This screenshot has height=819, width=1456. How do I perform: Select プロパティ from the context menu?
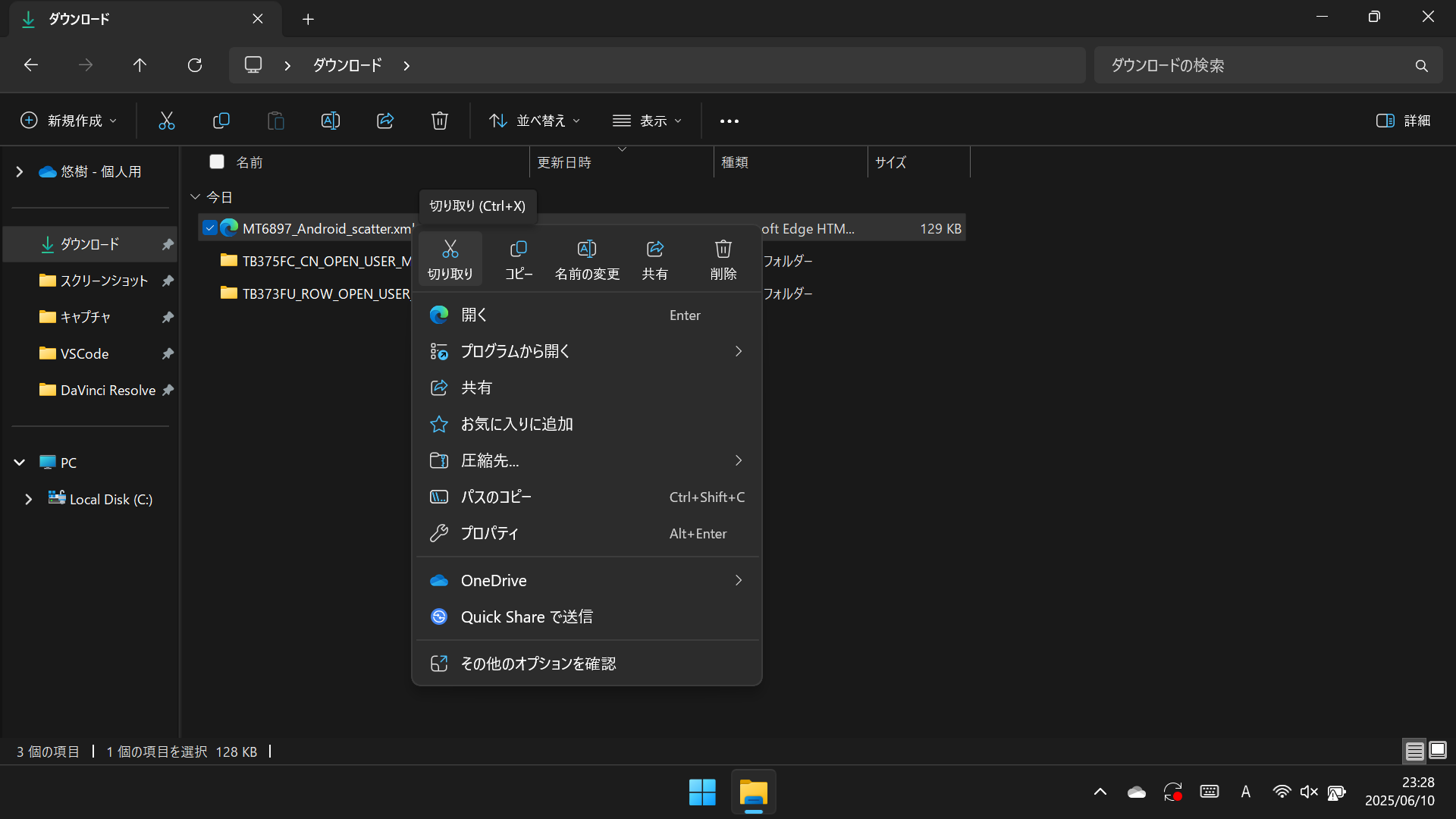490,533
